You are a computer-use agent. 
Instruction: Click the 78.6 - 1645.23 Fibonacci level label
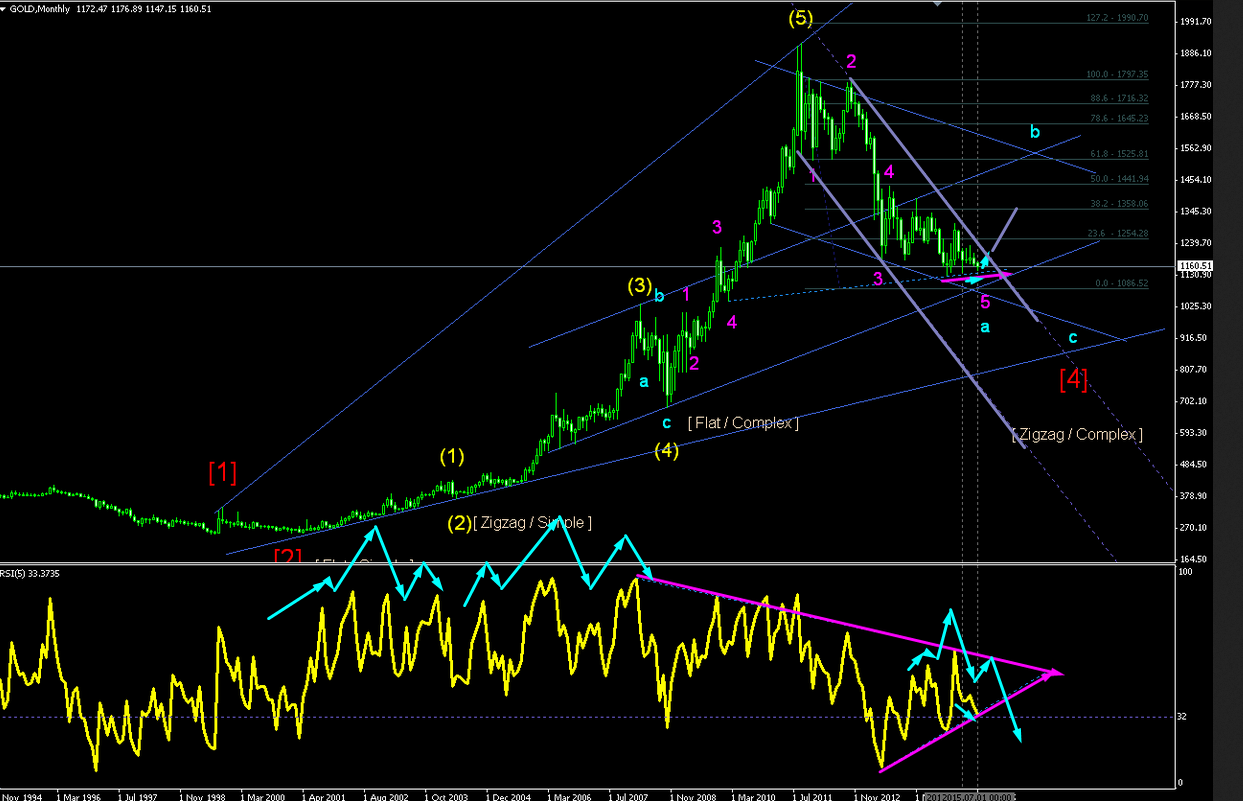[1118, 118]
